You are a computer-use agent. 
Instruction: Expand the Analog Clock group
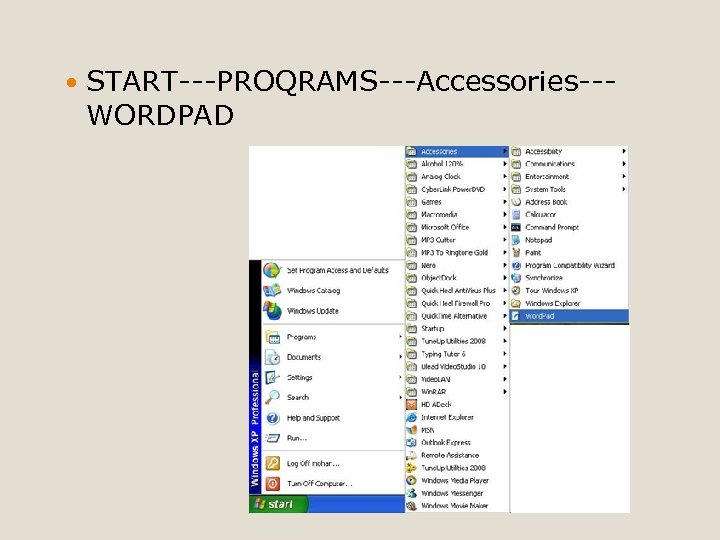[457, 176]
